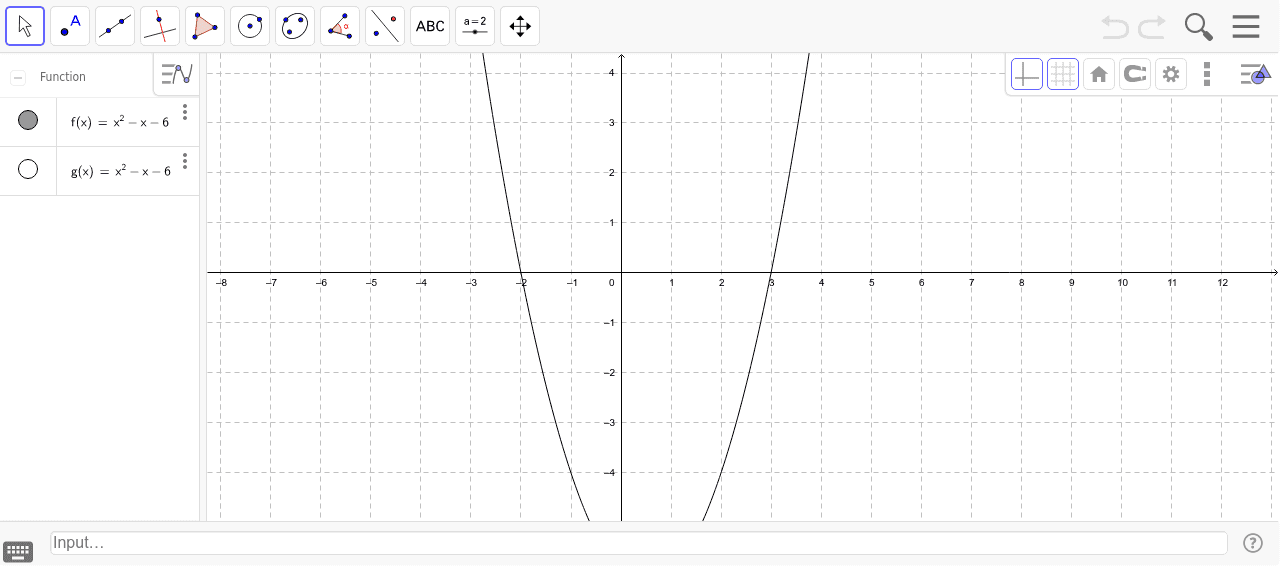Viewport: 1280px width, 566px height.
Task: Show function g(x) using its visibility circle
Action: click(28, 170)
